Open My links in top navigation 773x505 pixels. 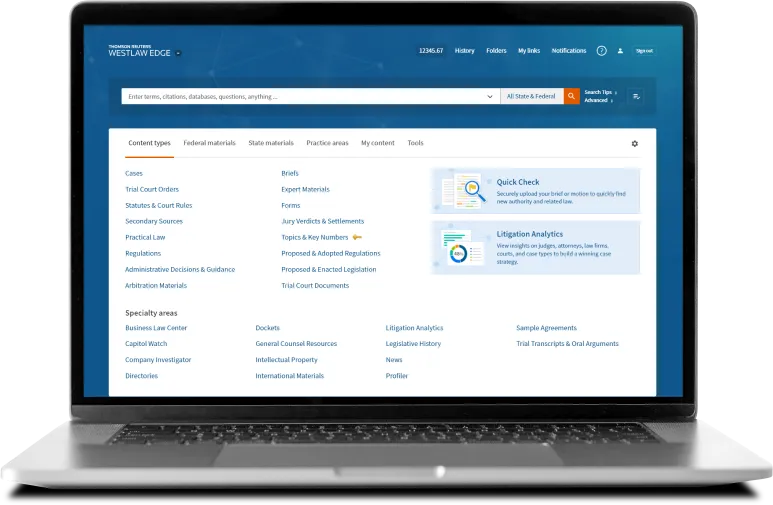[x=529, y=51]
